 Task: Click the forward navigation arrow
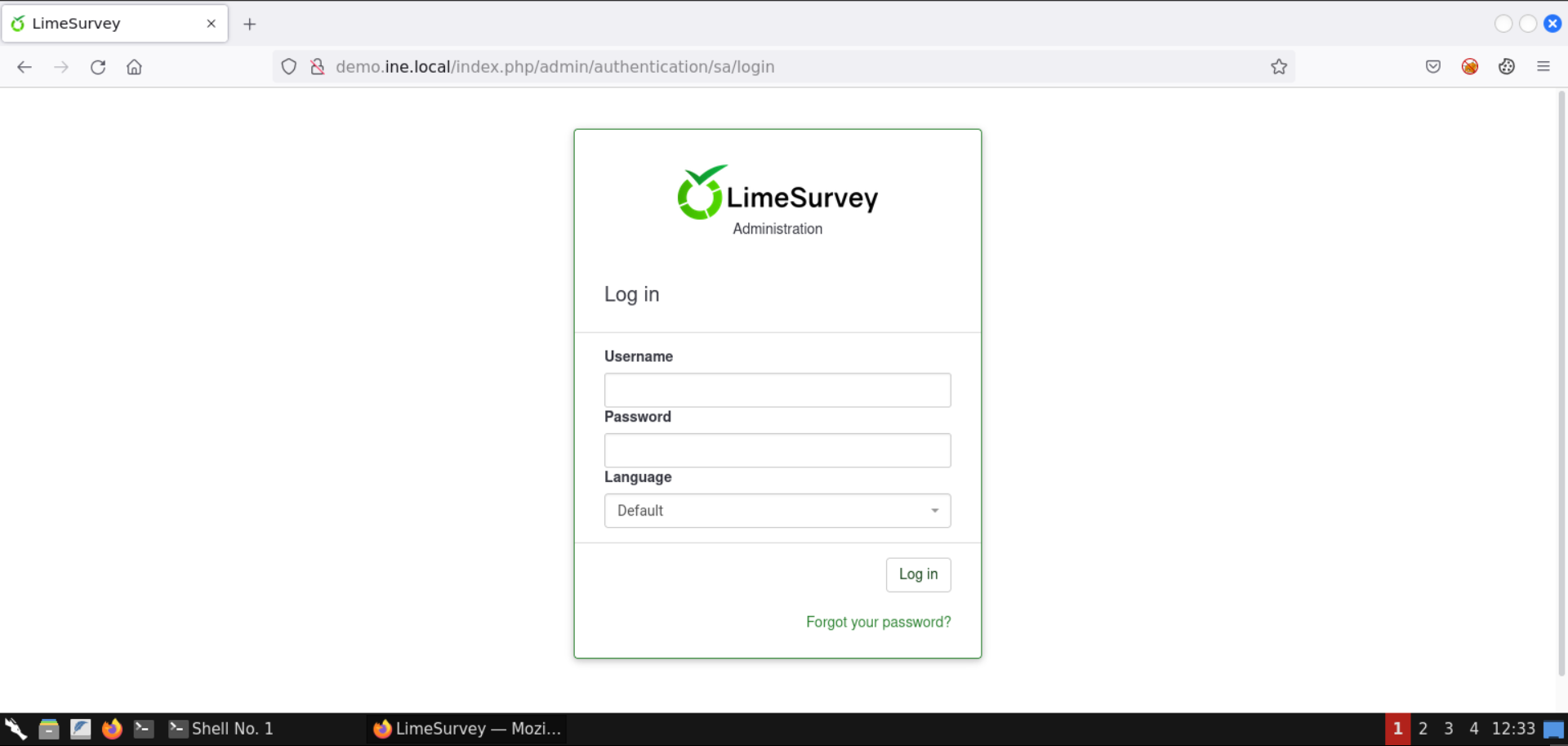(x=61, y=67)
